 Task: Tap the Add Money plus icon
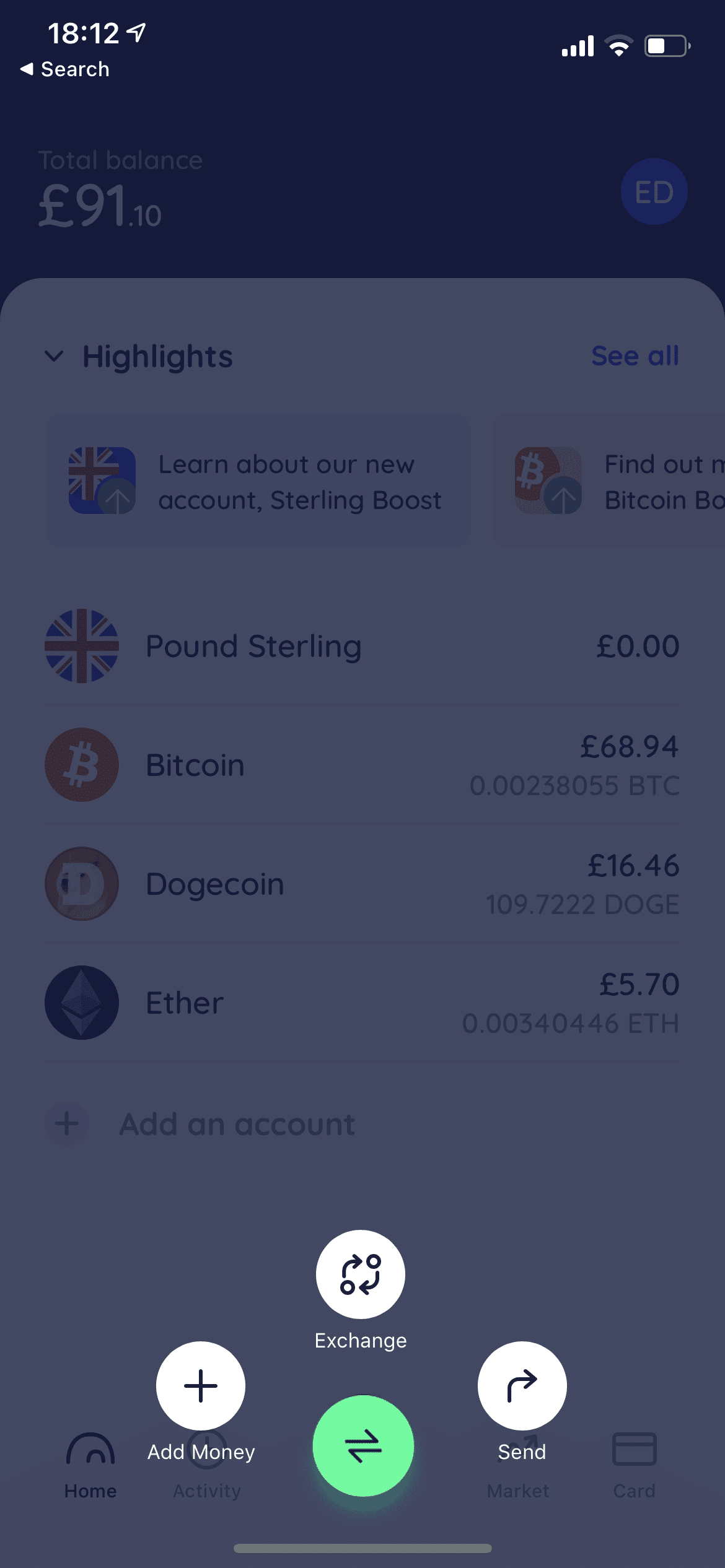201,1385
